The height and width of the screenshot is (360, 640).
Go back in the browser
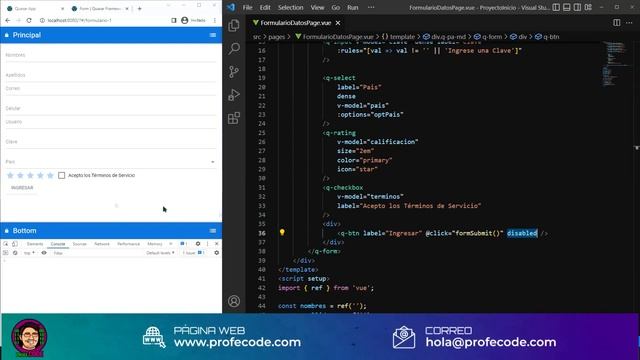[x=8, y=20]
